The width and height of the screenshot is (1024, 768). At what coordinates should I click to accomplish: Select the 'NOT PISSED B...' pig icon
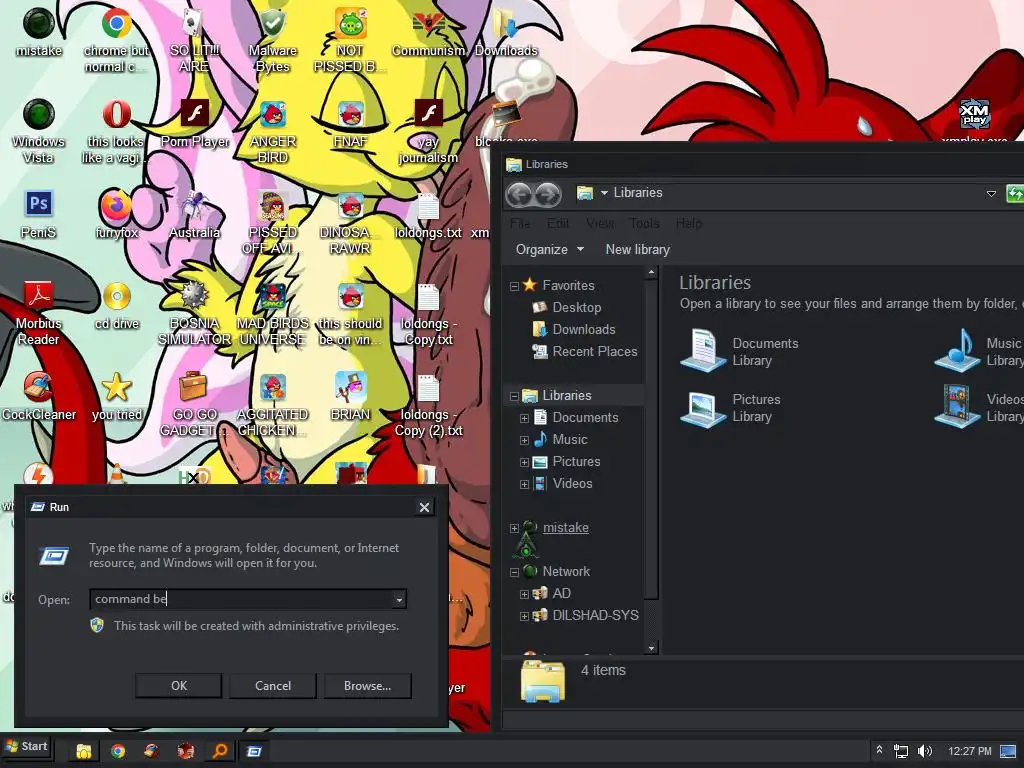point(351,40)
